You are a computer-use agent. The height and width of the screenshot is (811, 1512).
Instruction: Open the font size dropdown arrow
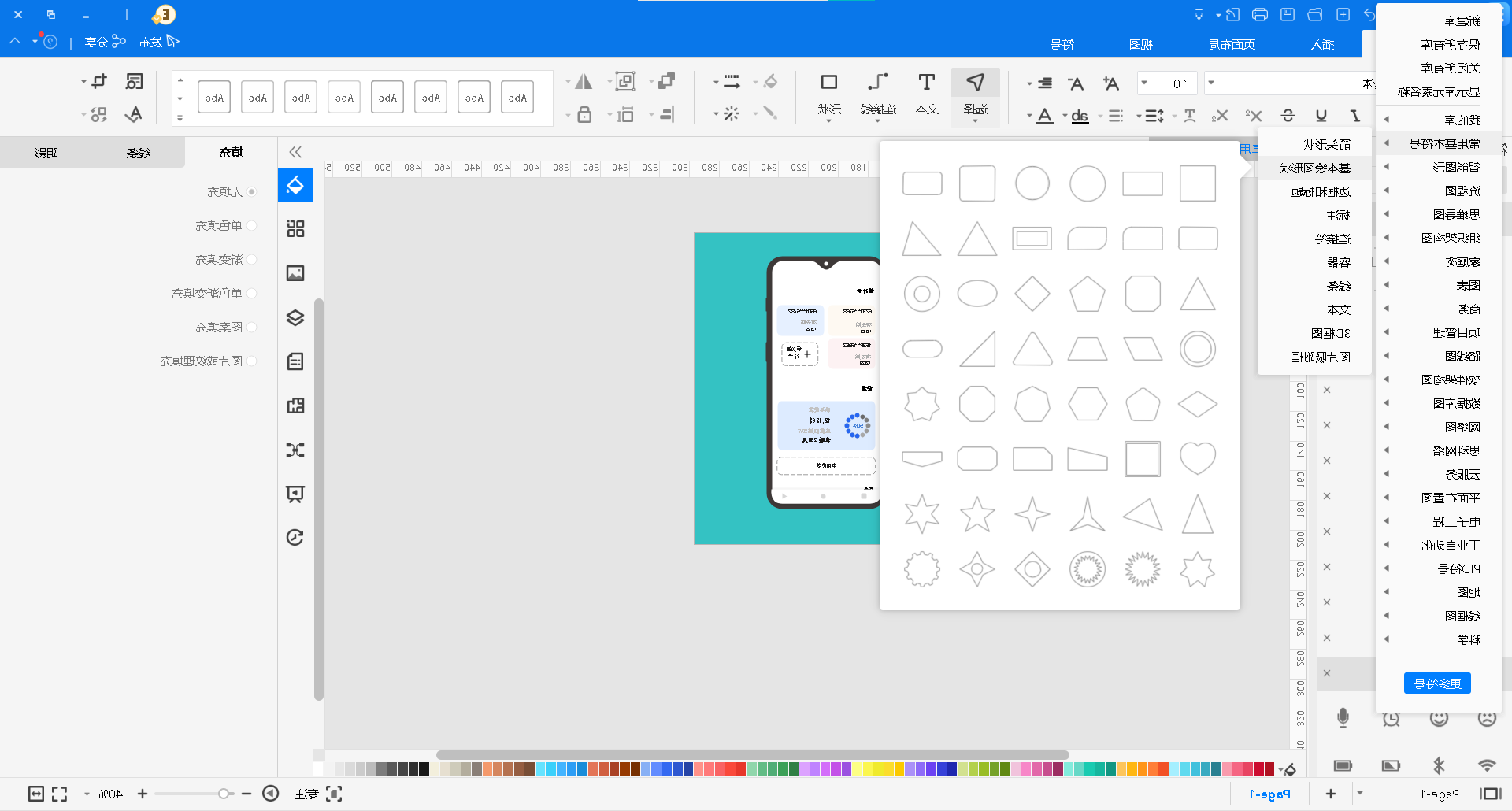[x=1144, y=83]
